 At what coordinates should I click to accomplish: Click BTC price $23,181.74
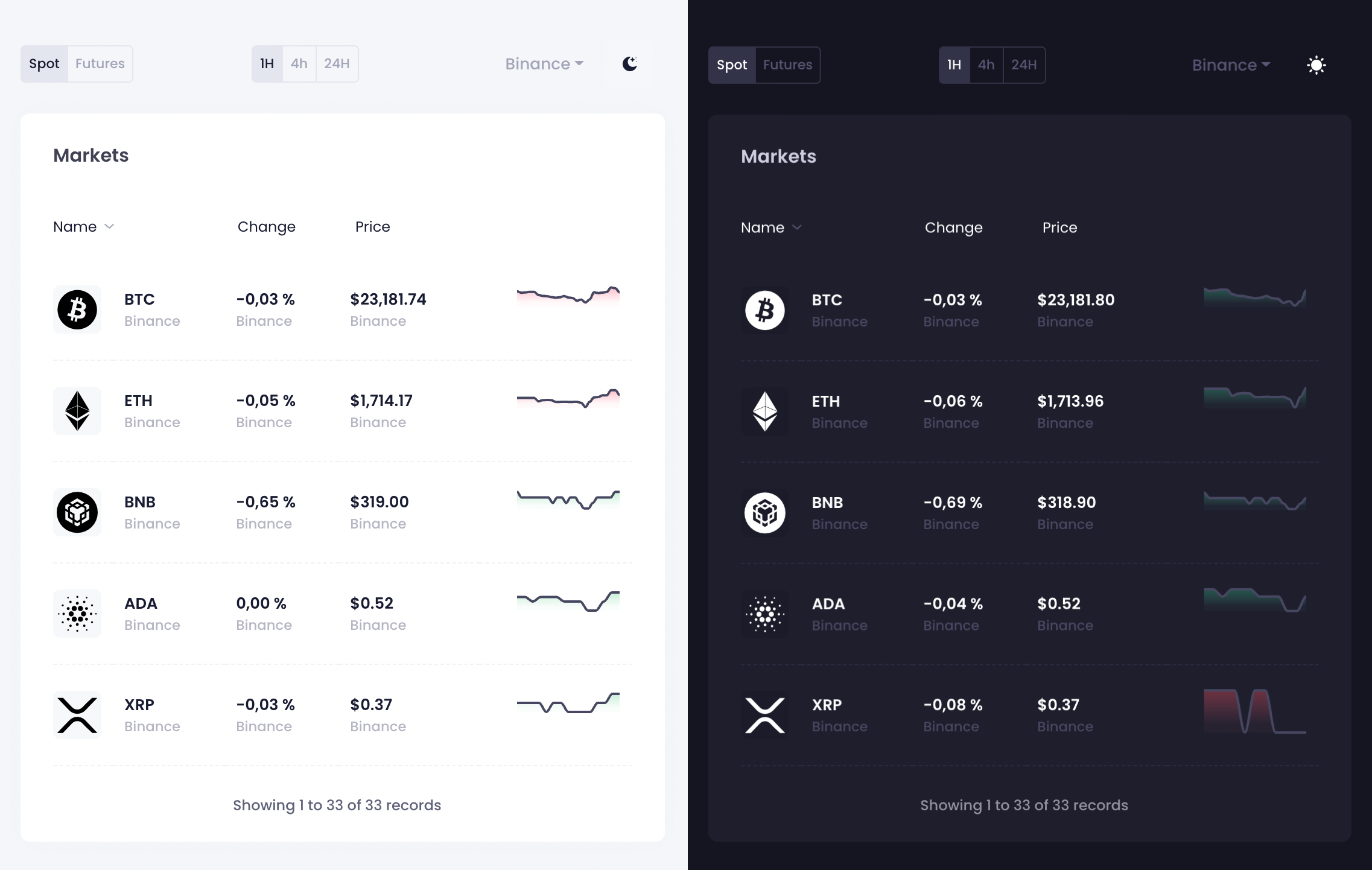388,299
